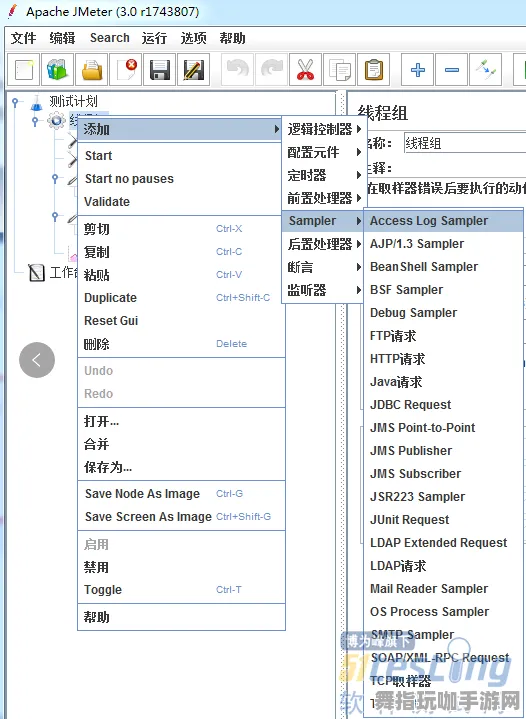Open the Search menu in menu bar

(x=110, y=38)
